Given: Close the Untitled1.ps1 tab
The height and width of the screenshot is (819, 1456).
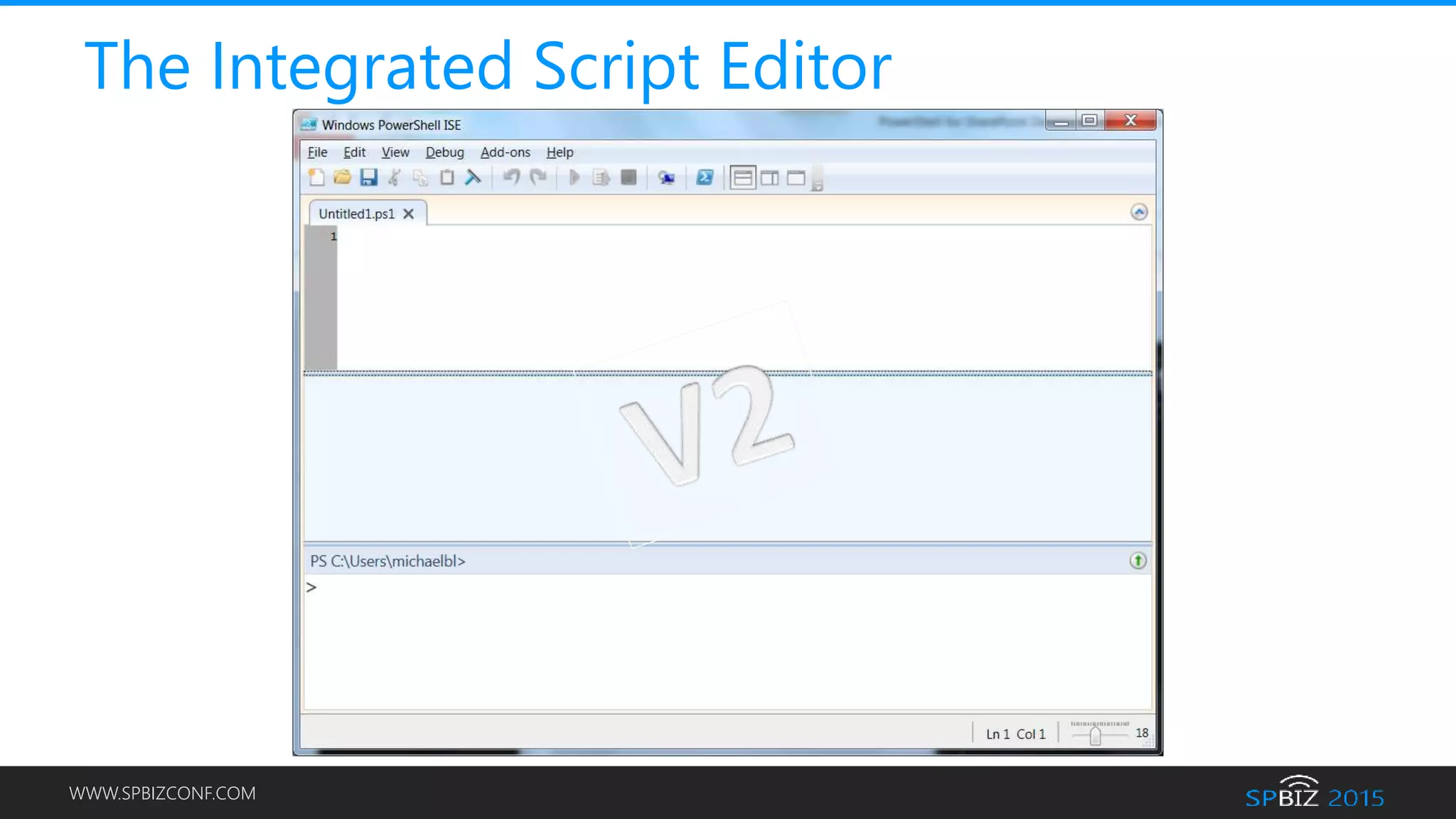Looking at the screenshot, I should point(408,214).
